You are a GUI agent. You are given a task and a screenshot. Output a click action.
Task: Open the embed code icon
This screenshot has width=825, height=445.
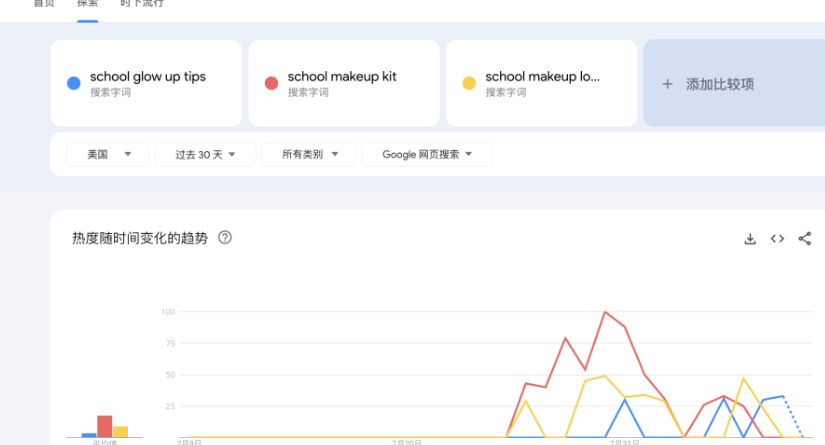(x=777, y=238)
